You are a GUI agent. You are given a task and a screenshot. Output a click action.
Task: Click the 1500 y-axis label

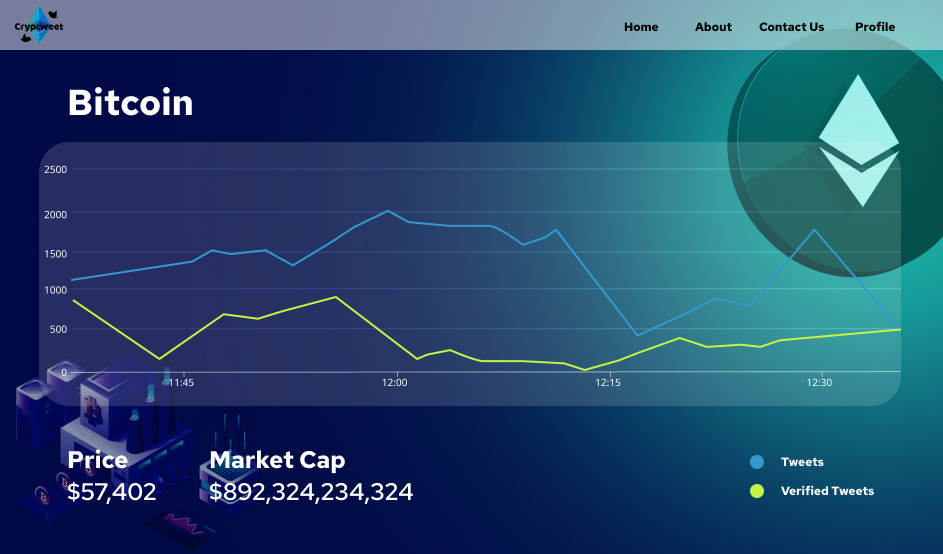(x=55, y=254)
